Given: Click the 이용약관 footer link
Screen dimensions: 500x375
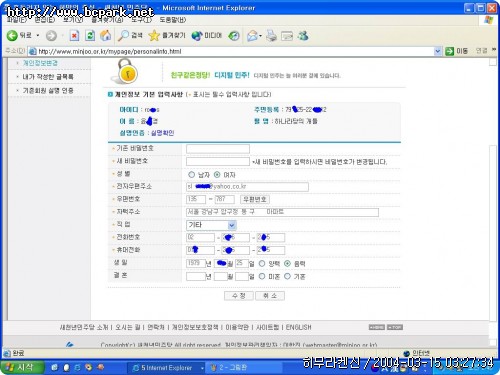Looking at the screenshot, I should [x=237, y=327].
